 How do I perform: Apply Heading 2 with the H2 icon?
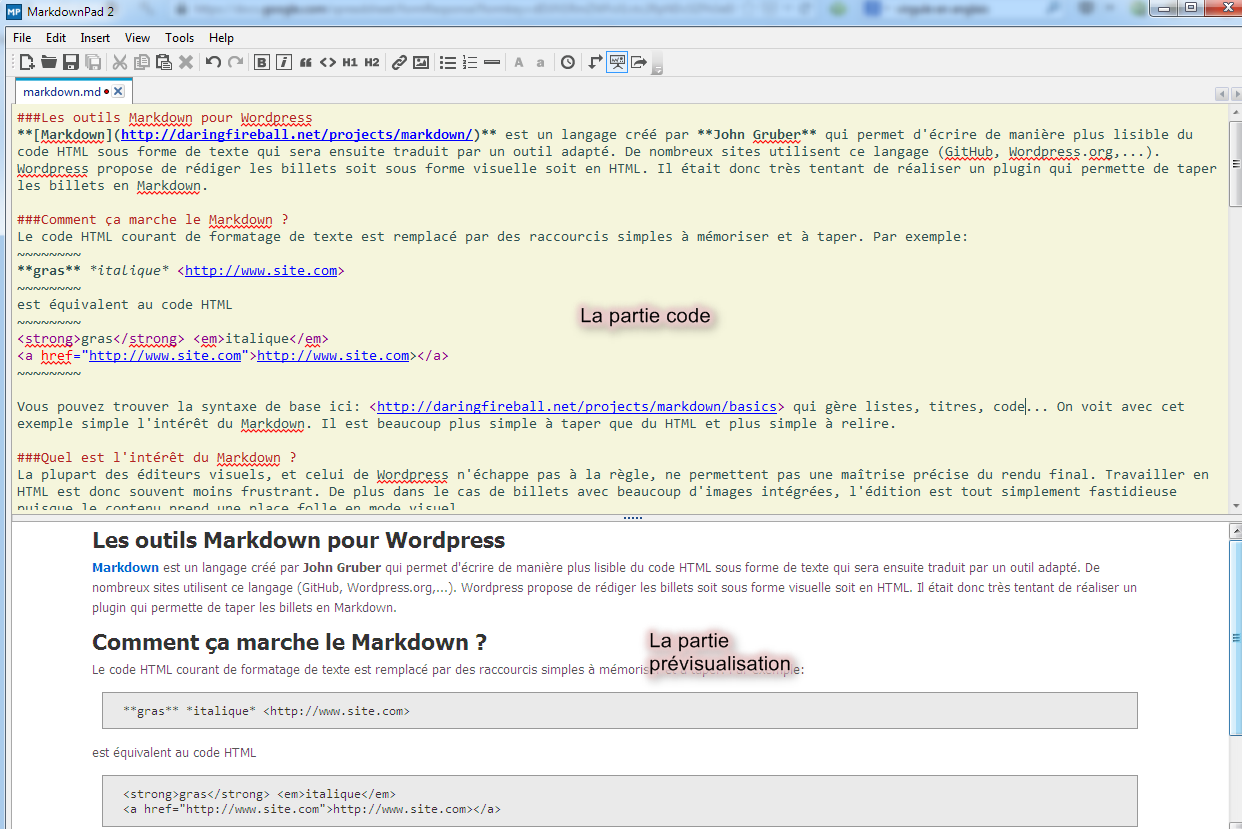[x=372, y=62]
